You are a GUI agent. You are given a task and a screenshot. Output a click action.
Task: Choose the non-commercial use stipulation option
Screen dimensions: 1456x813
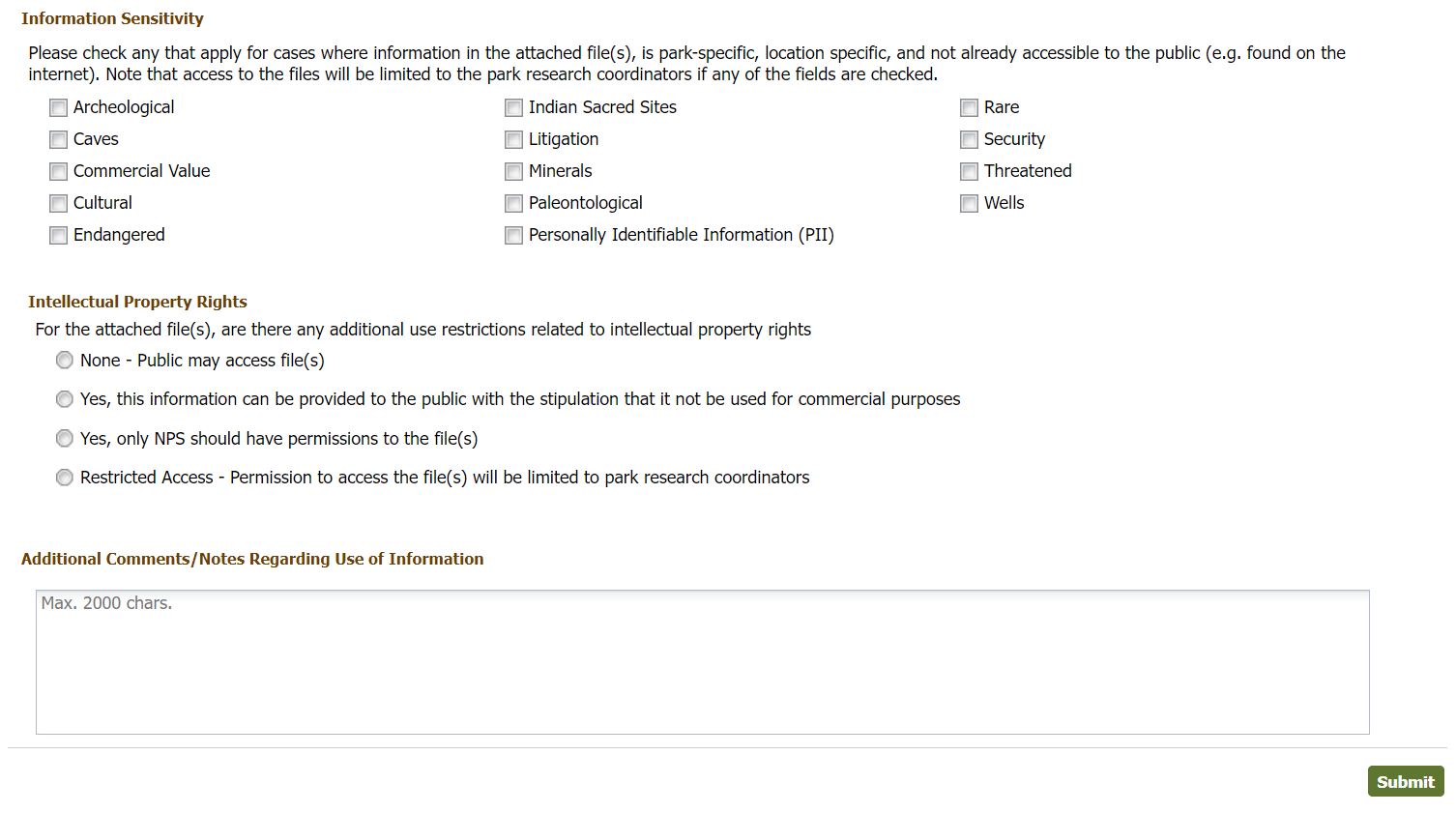coord(65,398)
